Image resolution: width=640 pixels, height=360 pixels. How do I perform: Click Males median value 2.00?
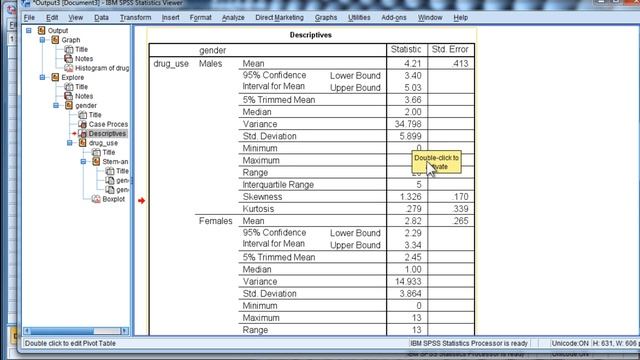click(413, 112)
